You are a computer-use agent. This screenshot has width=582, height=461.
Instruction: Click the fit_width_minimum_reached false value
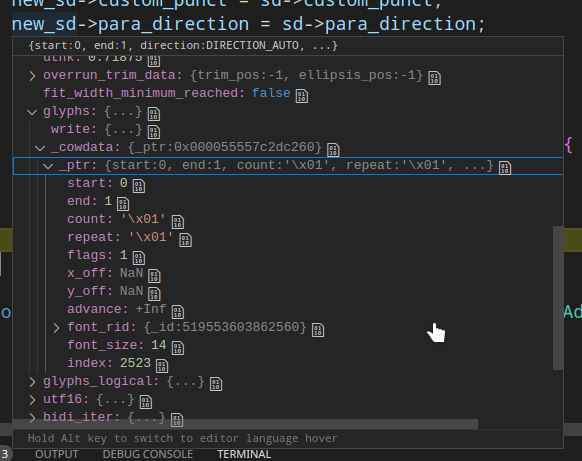[x=271, y=93]
